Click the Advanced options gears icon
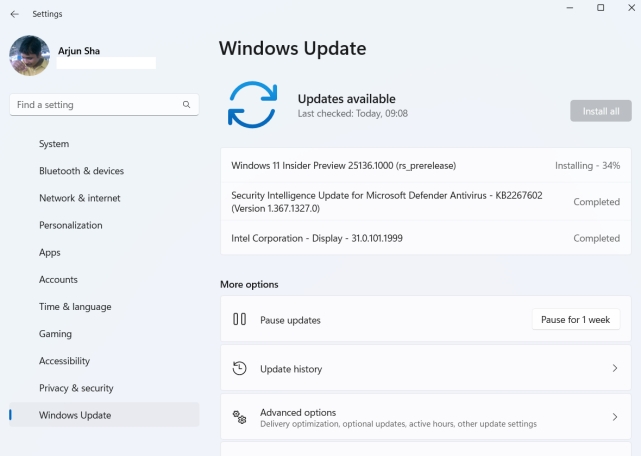 pyautogui.click(x=240, y=417)
